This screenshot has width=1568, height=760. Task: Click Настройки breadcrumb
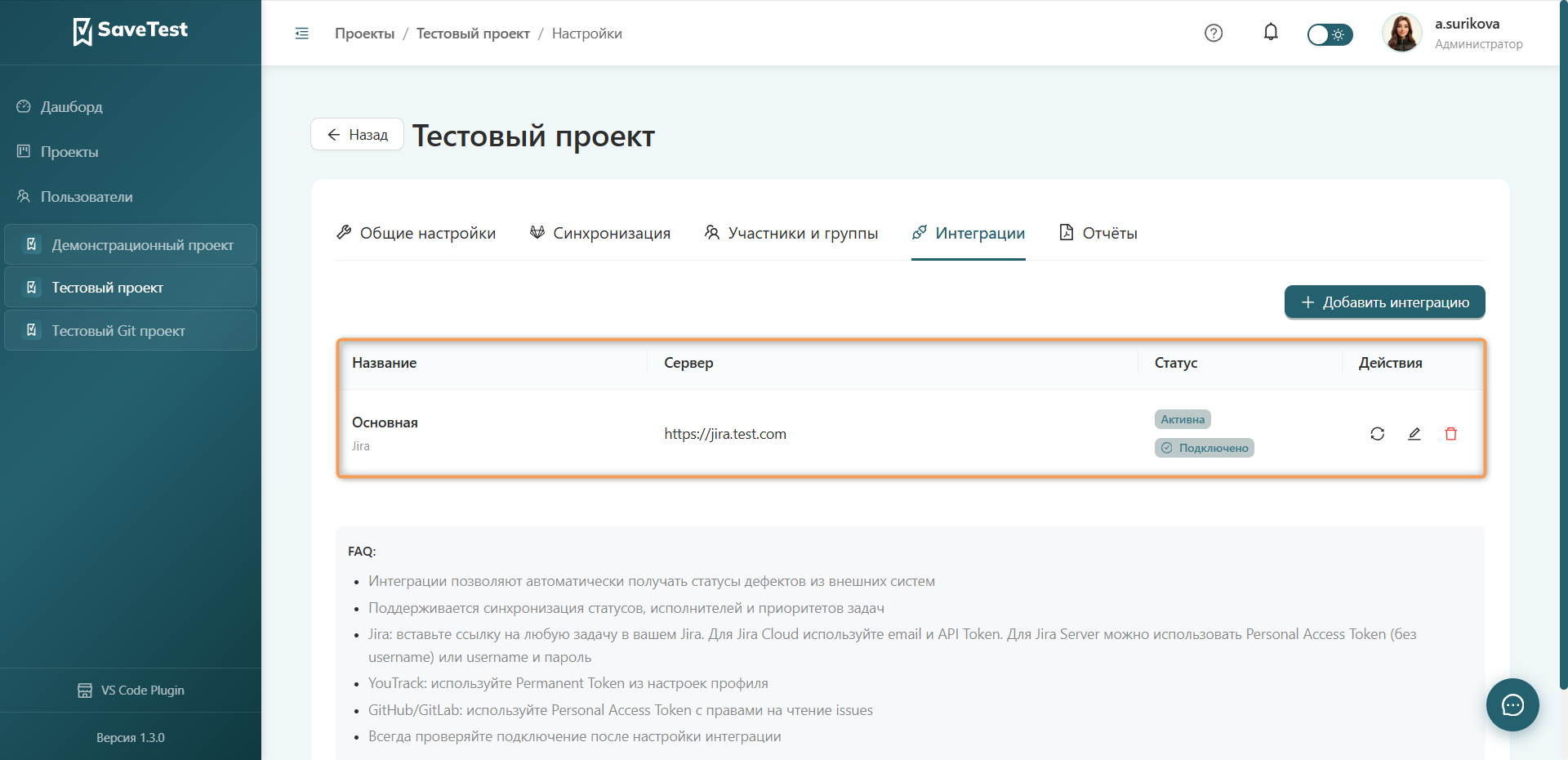[x=586, y=34]
